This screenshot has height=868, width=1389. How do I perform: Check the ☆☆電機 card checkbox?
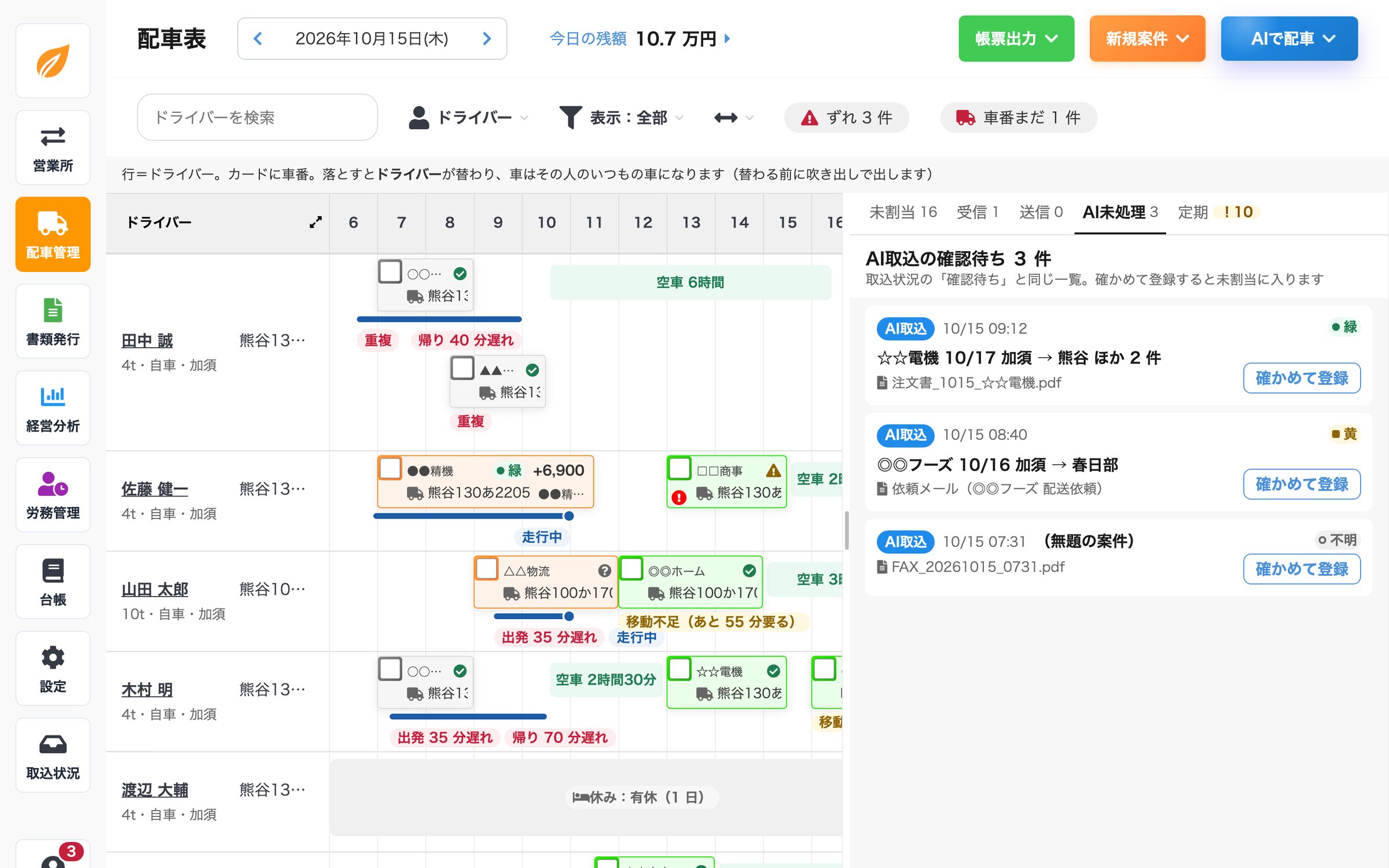point(679,669)
